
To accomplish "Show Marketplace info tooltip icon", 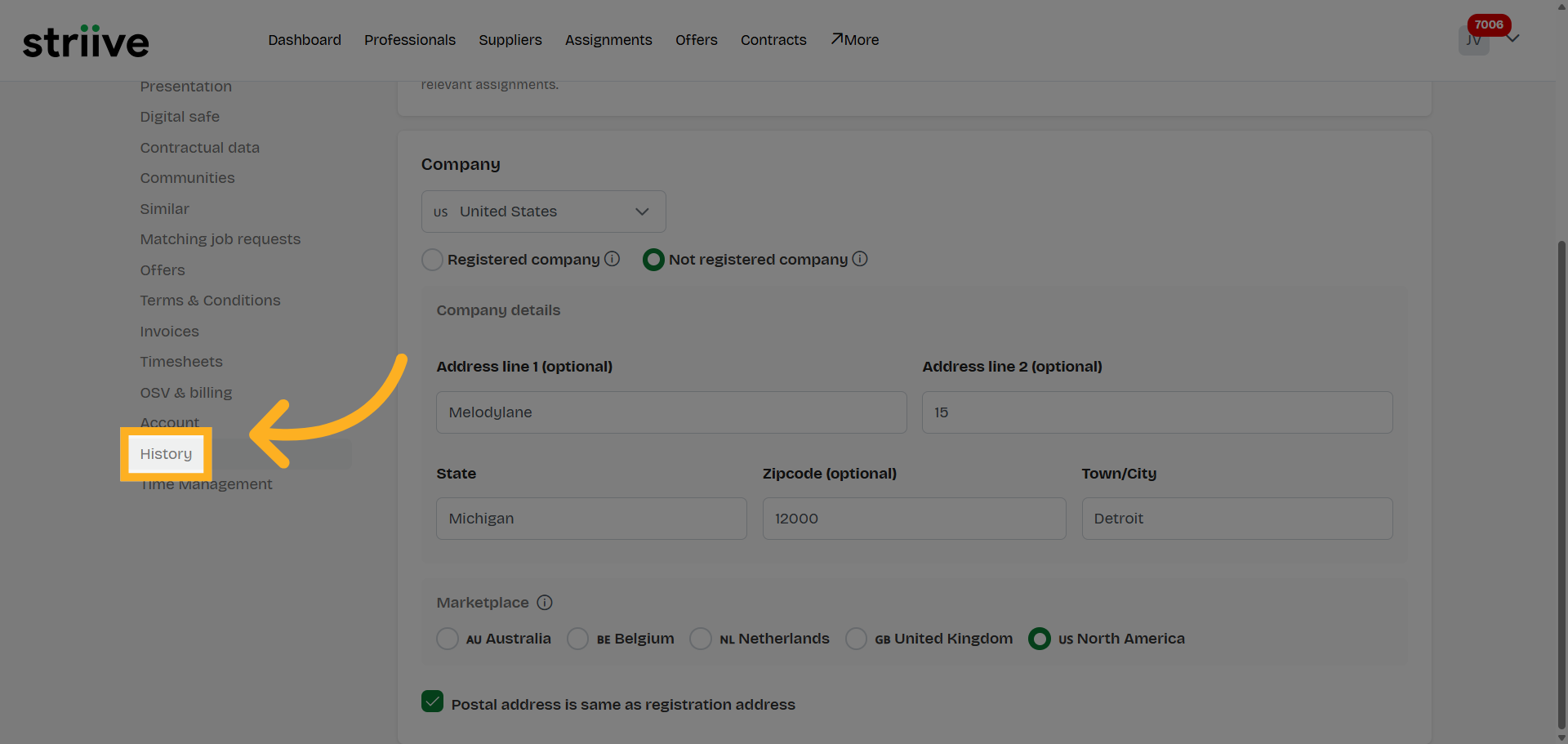I will coord(545,603).
